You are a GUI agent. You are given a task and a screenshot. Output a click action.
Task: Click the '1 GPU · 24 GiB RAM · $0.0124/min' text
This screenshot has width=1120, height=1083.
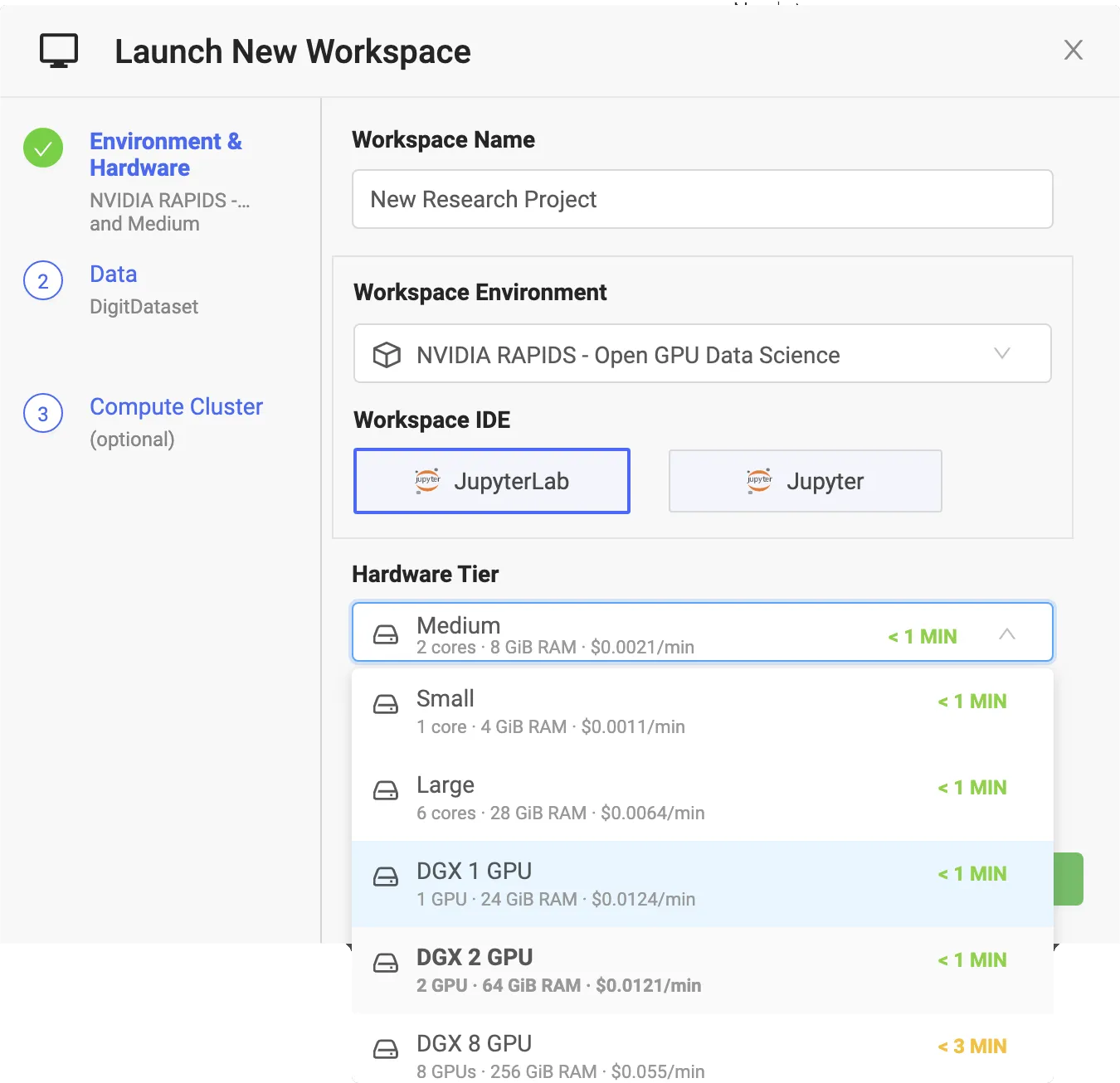pyautogui.click(x=556, y=900)
